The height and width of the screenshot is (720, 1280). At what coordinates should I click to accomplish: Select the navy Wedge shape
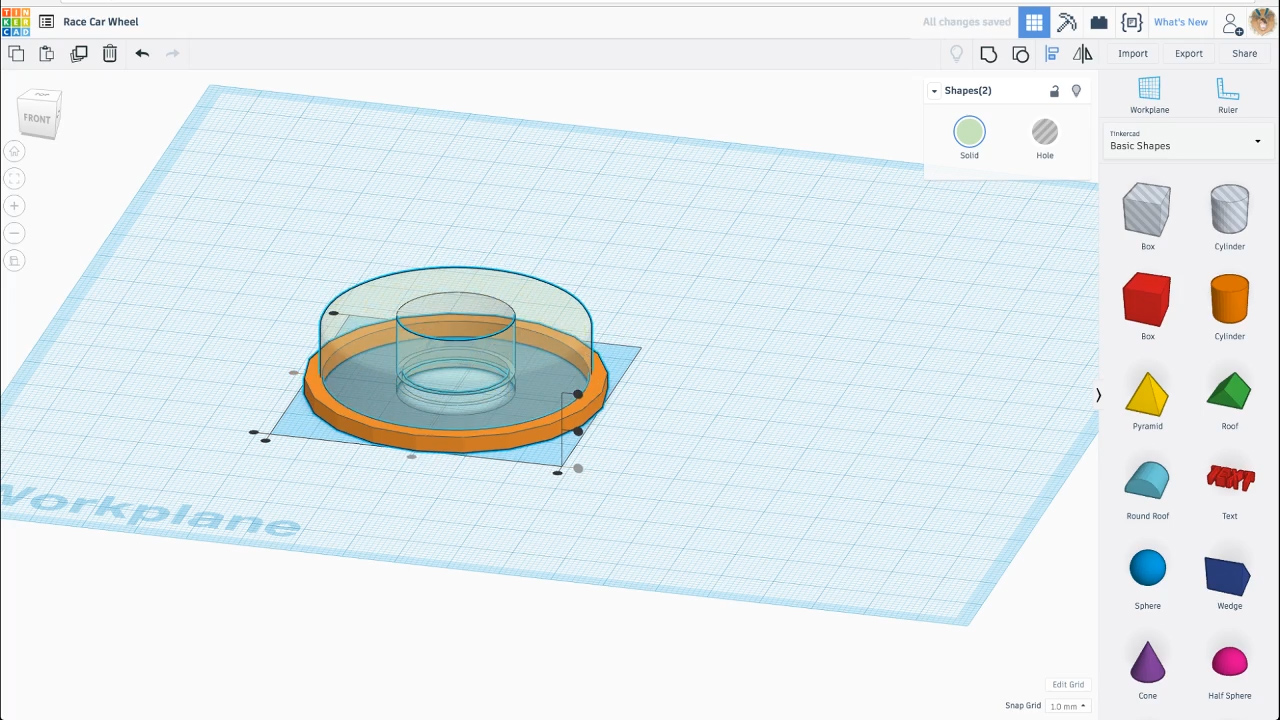point(1230,576)
